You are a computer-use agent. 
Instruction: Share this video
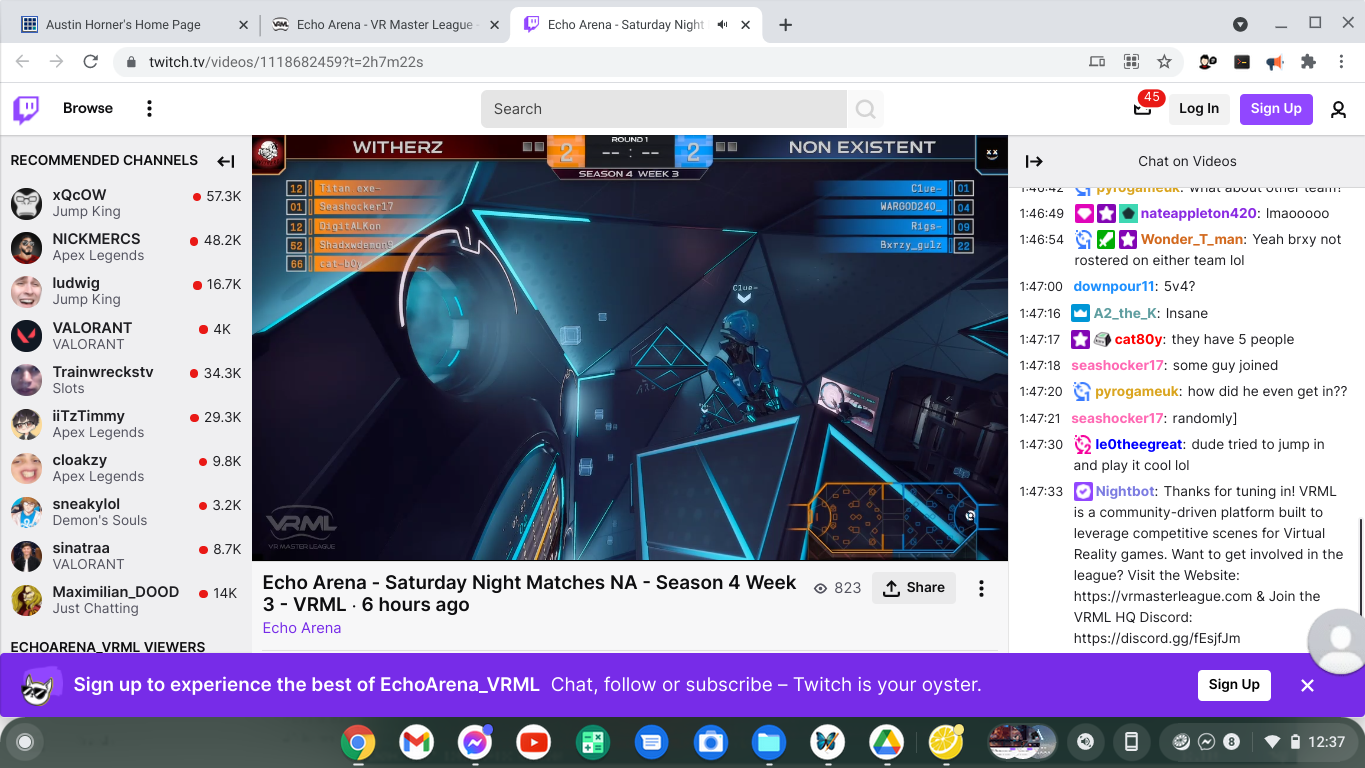pos(914,588)
